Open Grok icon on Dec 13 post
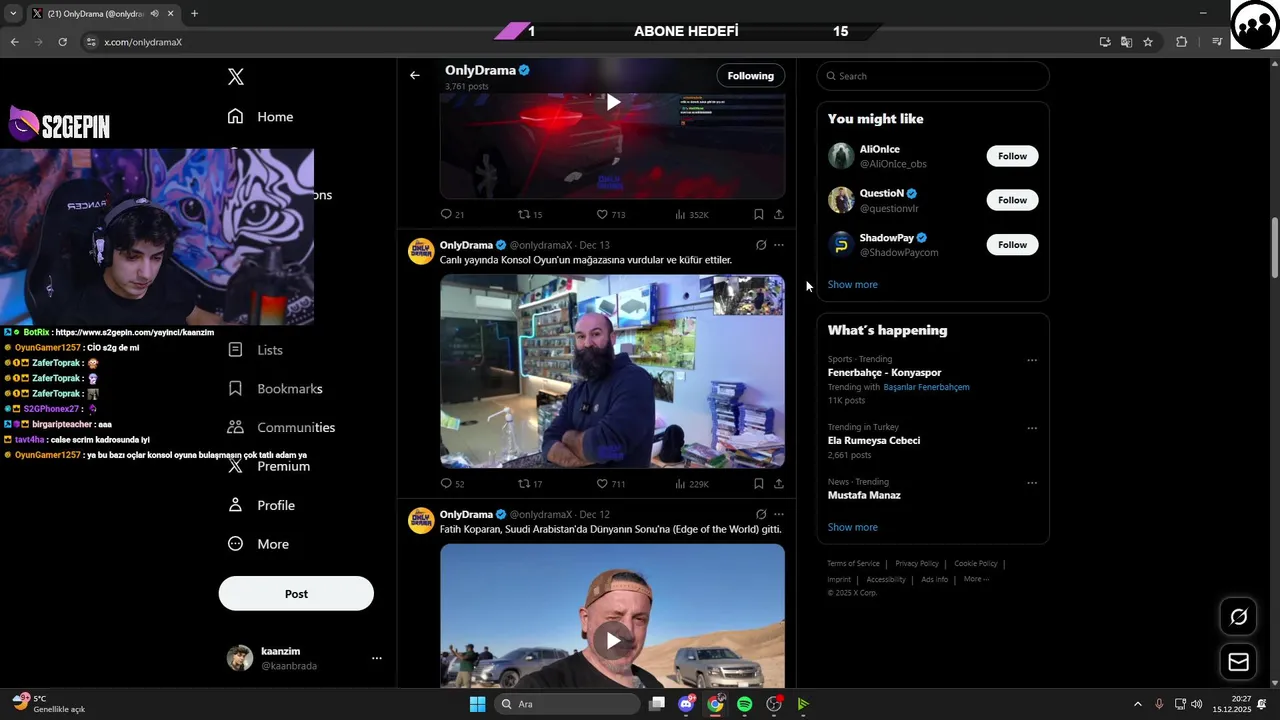This screenshot has height=720, width=1280. pyautogui.click(x=761, y=245)
